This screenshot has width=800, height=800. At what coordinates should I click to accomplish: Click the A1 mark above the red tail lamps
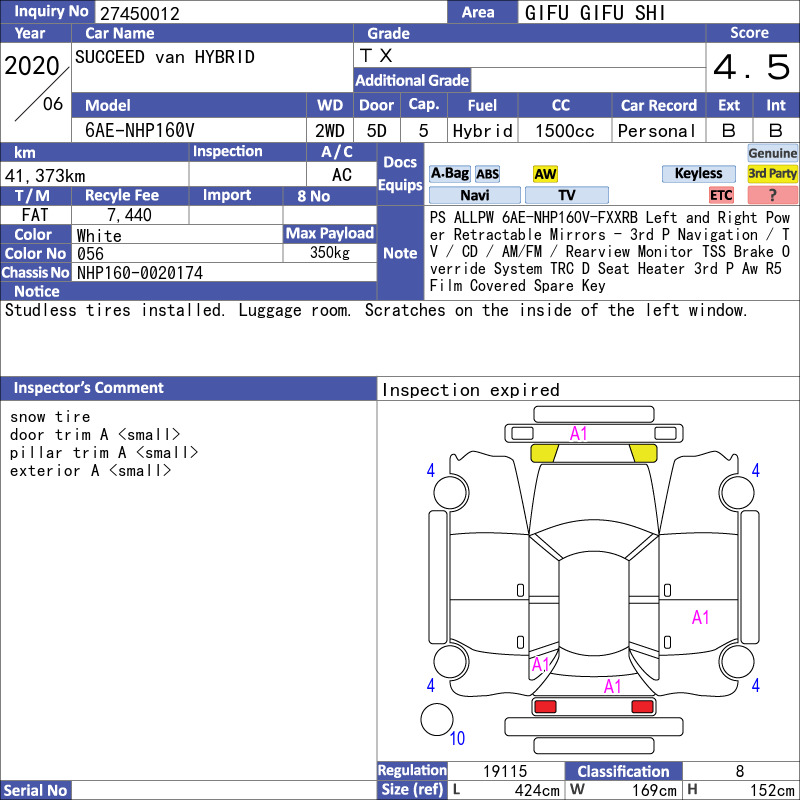(612, 686)
